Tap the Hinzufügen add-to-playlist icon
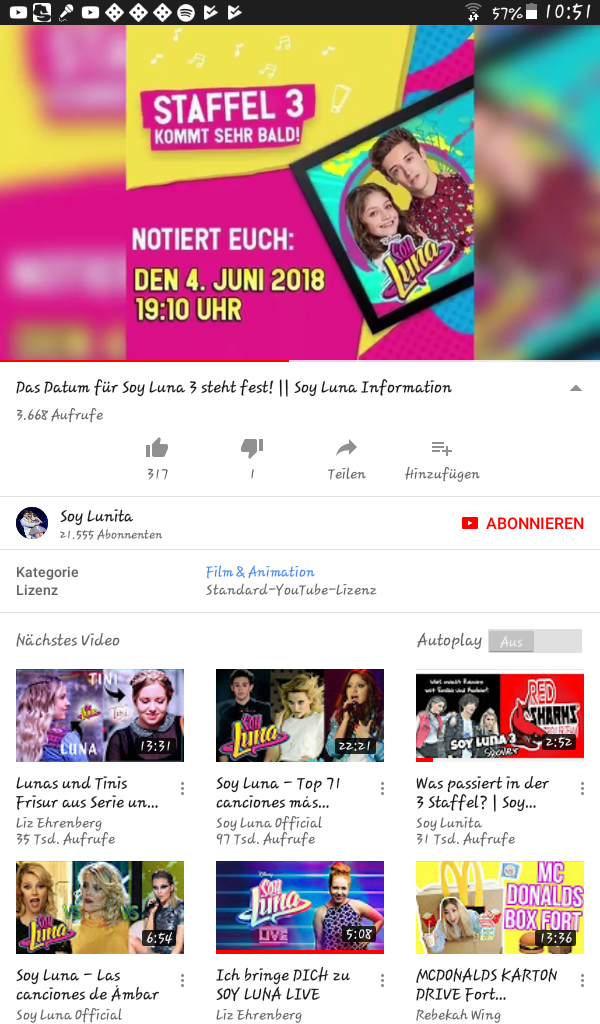 441,448
